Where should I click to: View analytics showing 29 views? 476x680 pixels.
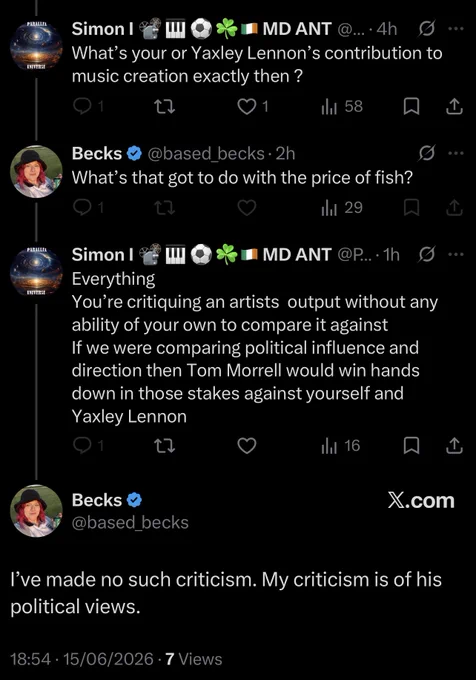point(342,208)
